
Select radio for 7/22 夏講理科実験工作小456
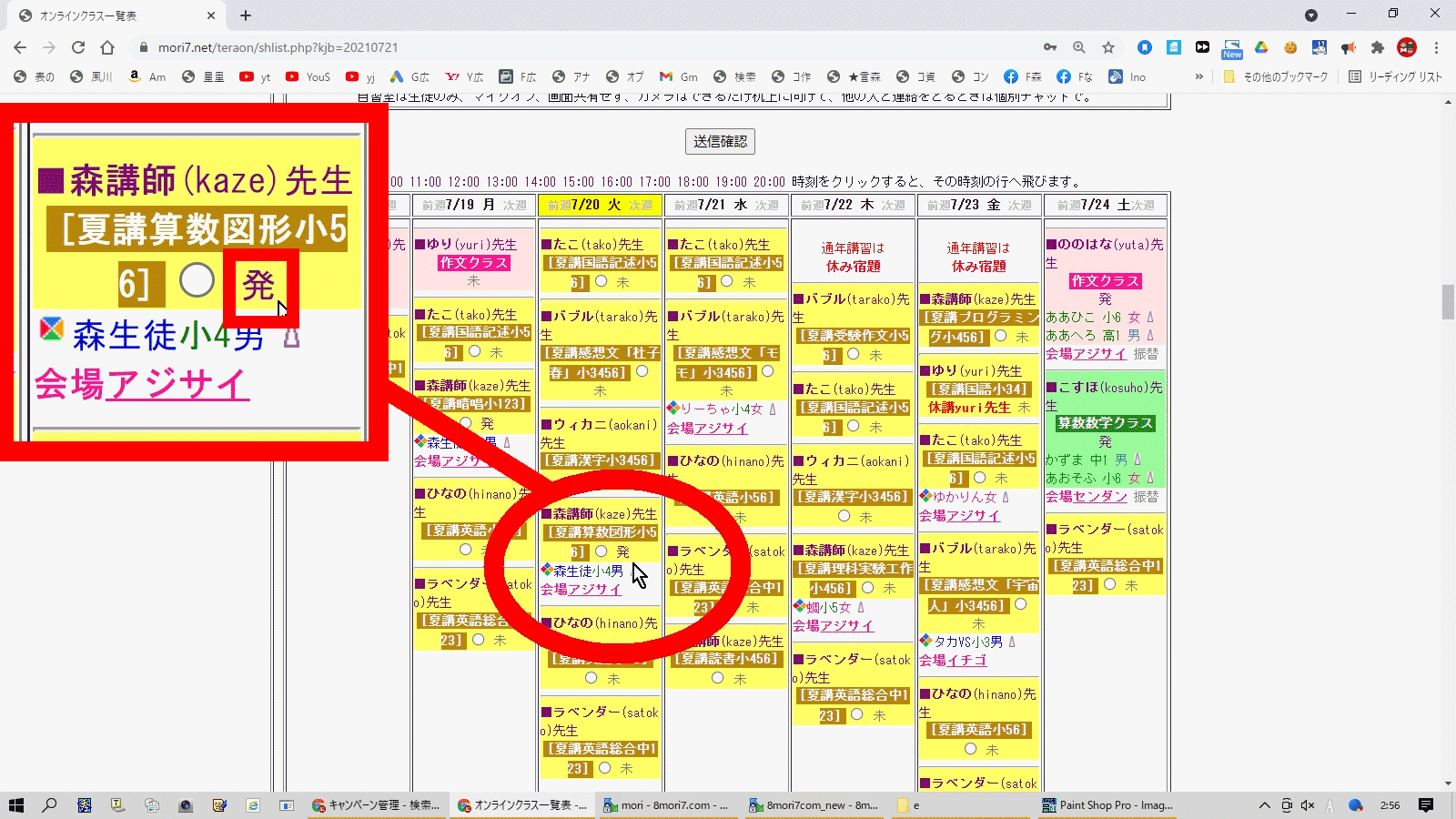868,588
